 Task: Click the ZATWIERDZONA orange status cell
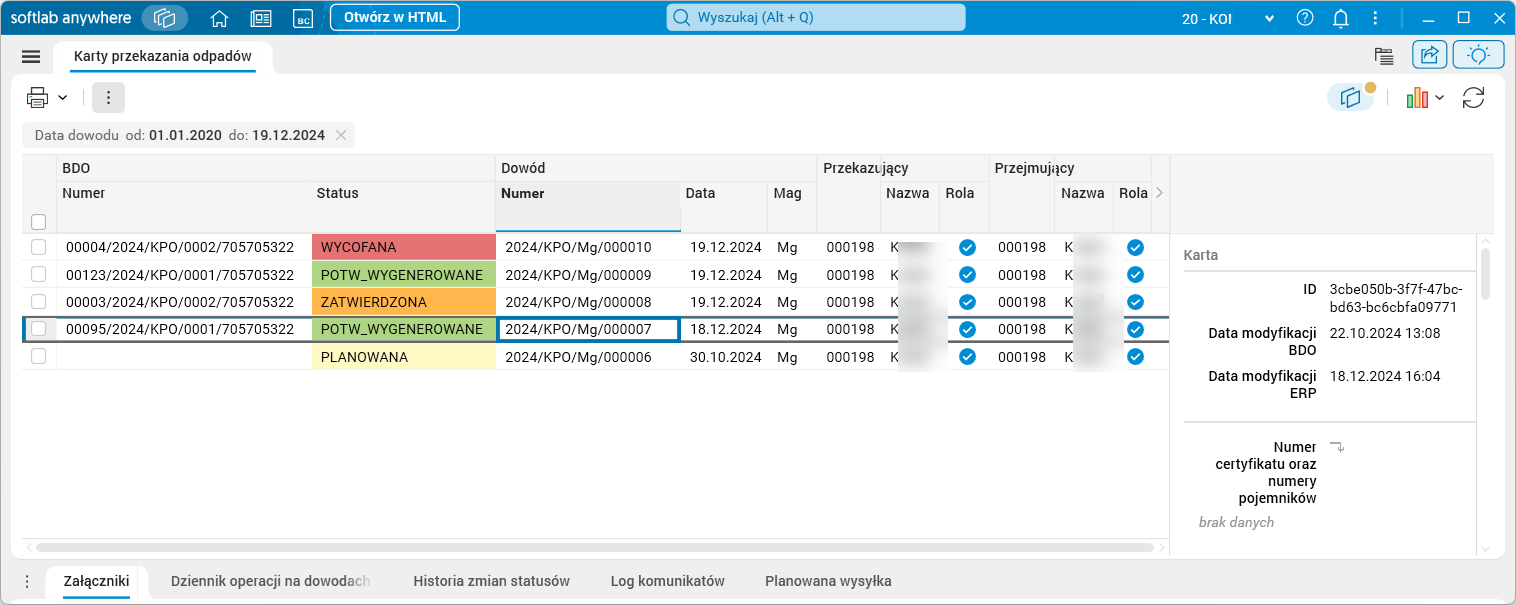pos(404,301)
